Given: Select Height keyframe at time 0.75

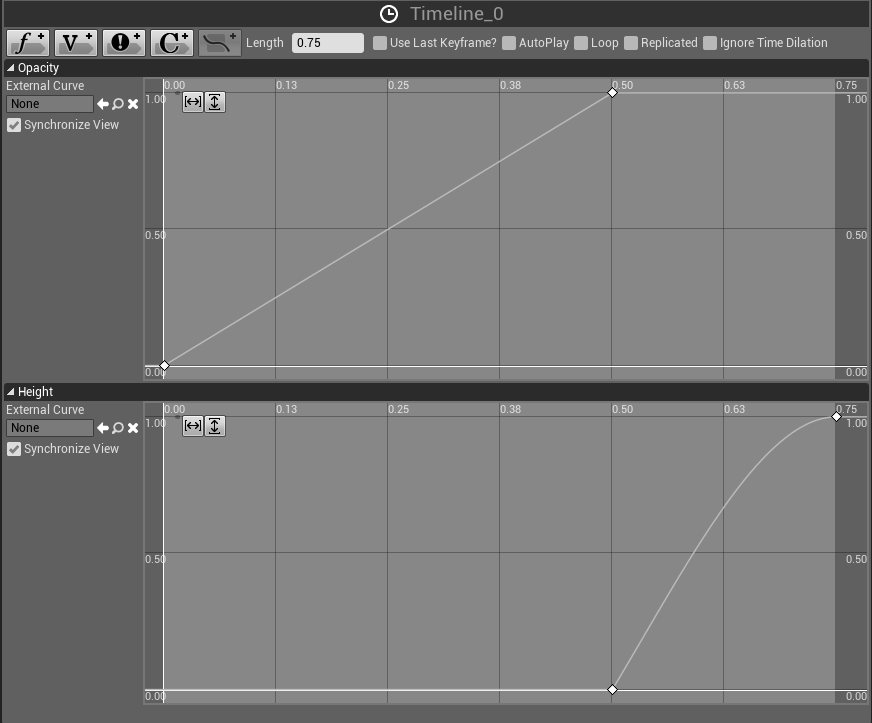Looking at the screenshot, I should click(836, 417).
